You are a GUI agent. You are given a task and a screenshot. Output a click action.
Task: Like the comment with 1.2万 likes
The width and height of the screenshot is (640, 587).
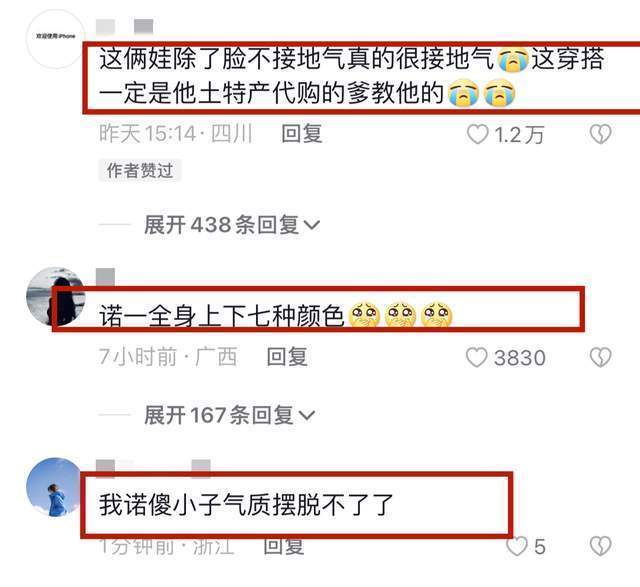point(478,134)
